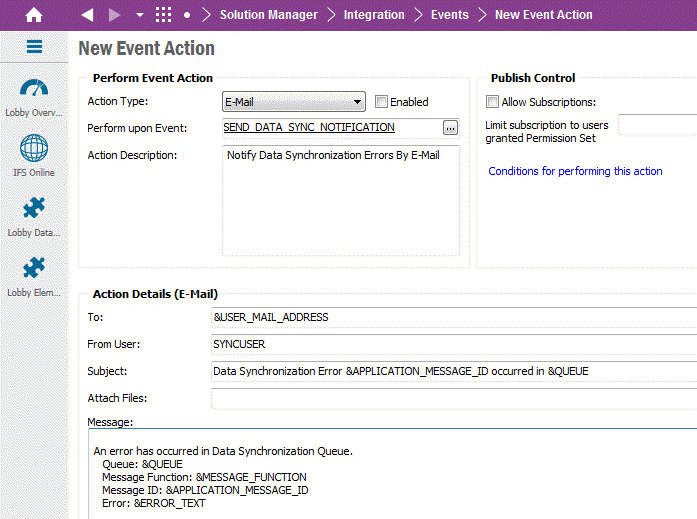Open the navigation history dropdown arrow

pos(139,15)
